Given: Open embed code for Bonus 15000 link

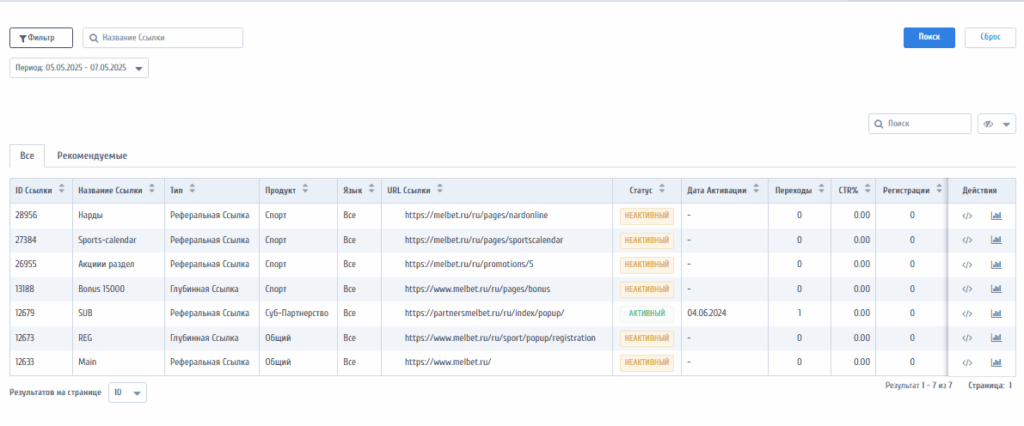Looking at the screenshot, I should 967,289.
